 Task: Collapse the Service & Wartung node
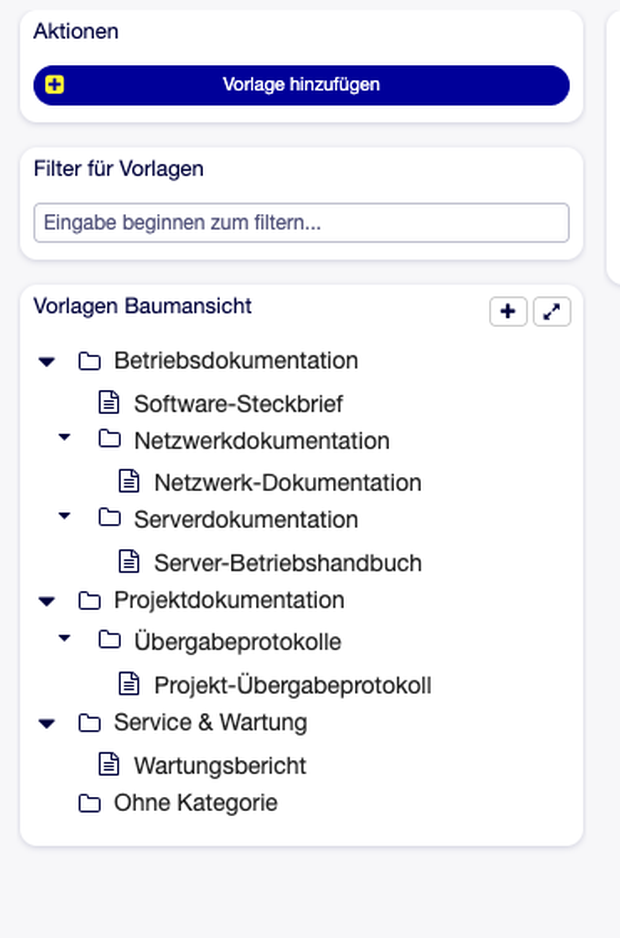(47, 723)
